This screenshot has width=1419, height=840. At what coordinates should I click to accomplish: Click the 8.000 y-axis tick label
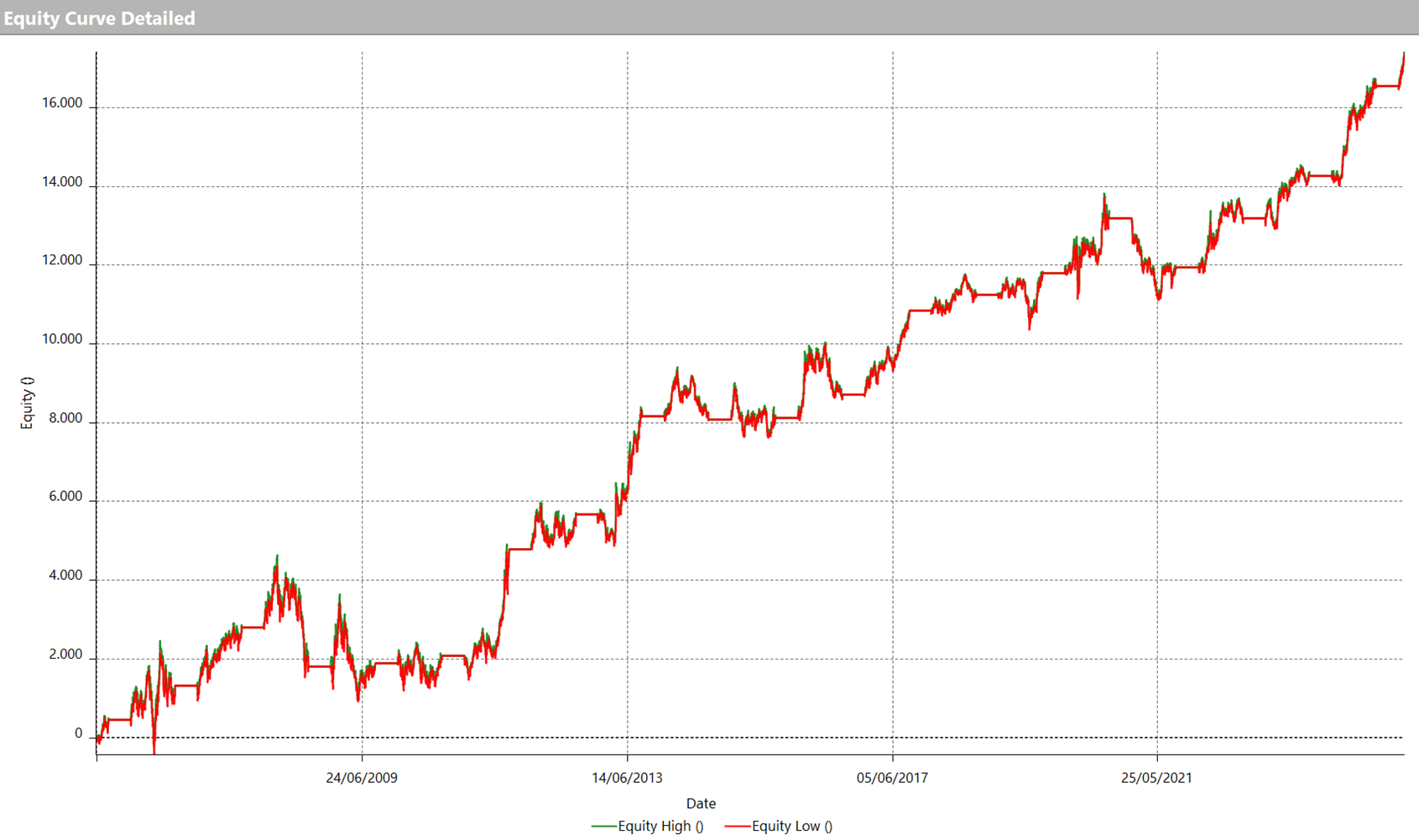pos(65,418)
